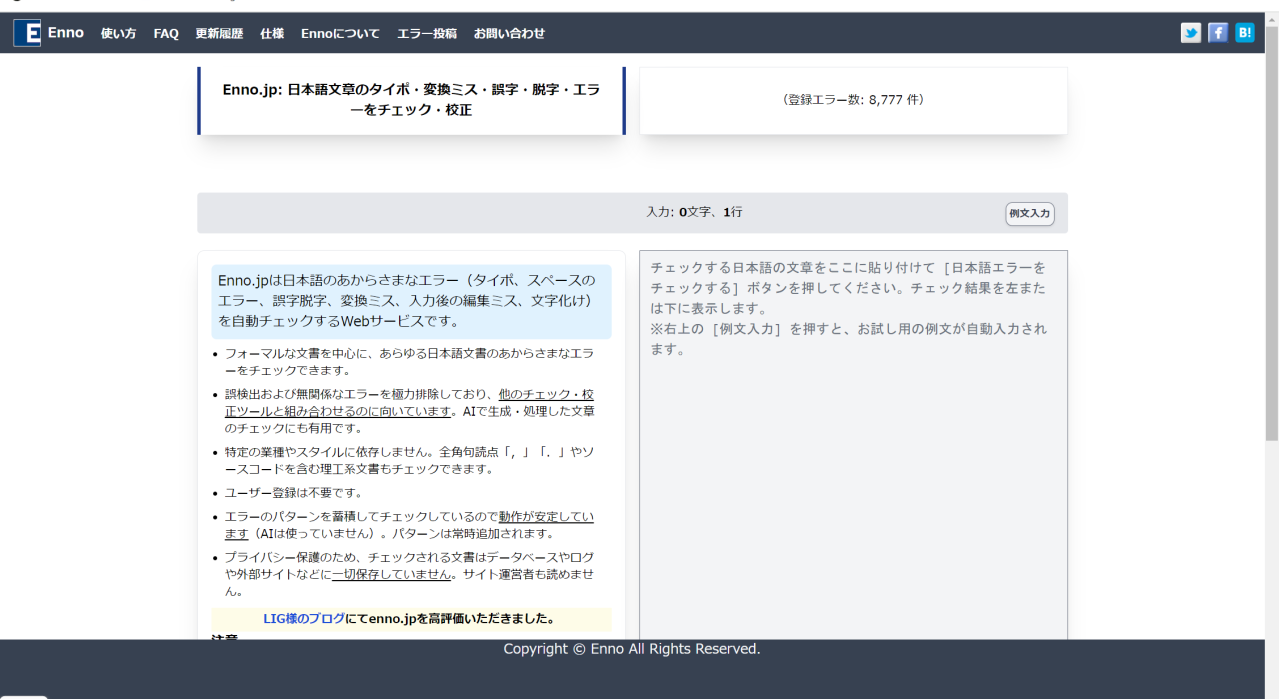Open the お問い合わせ menu item

509,33
